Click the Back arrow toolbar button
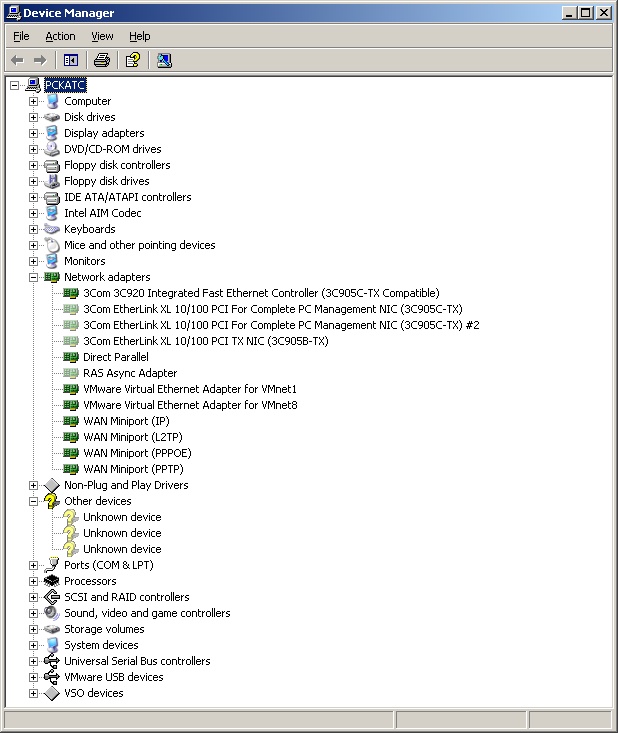Image resolution: width=618 pixels, height=733 pixels. 18,60
